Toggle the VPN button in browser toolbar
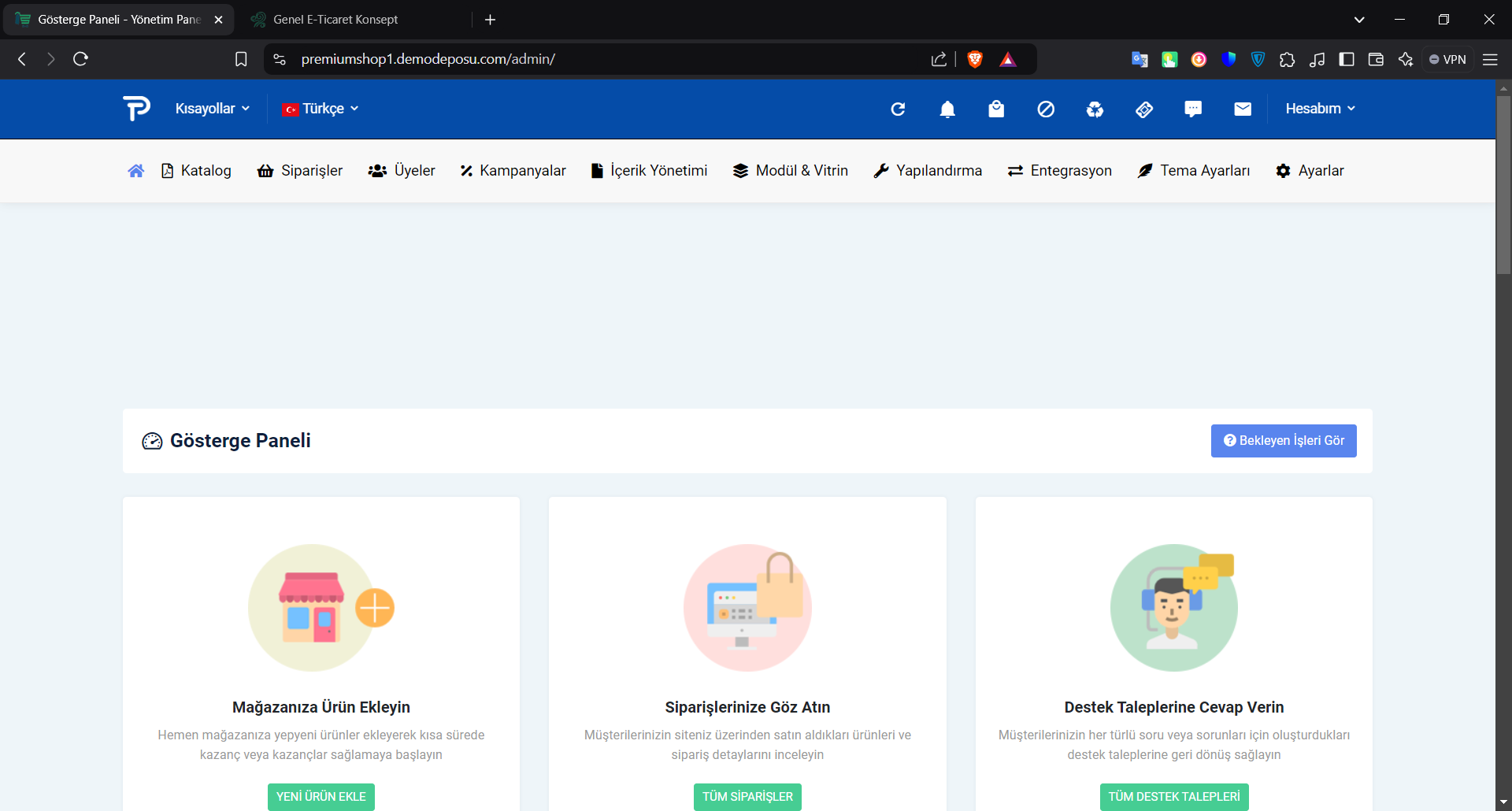The height and width of the screenshot is (811, 1512). click(x=1447, y=60)
